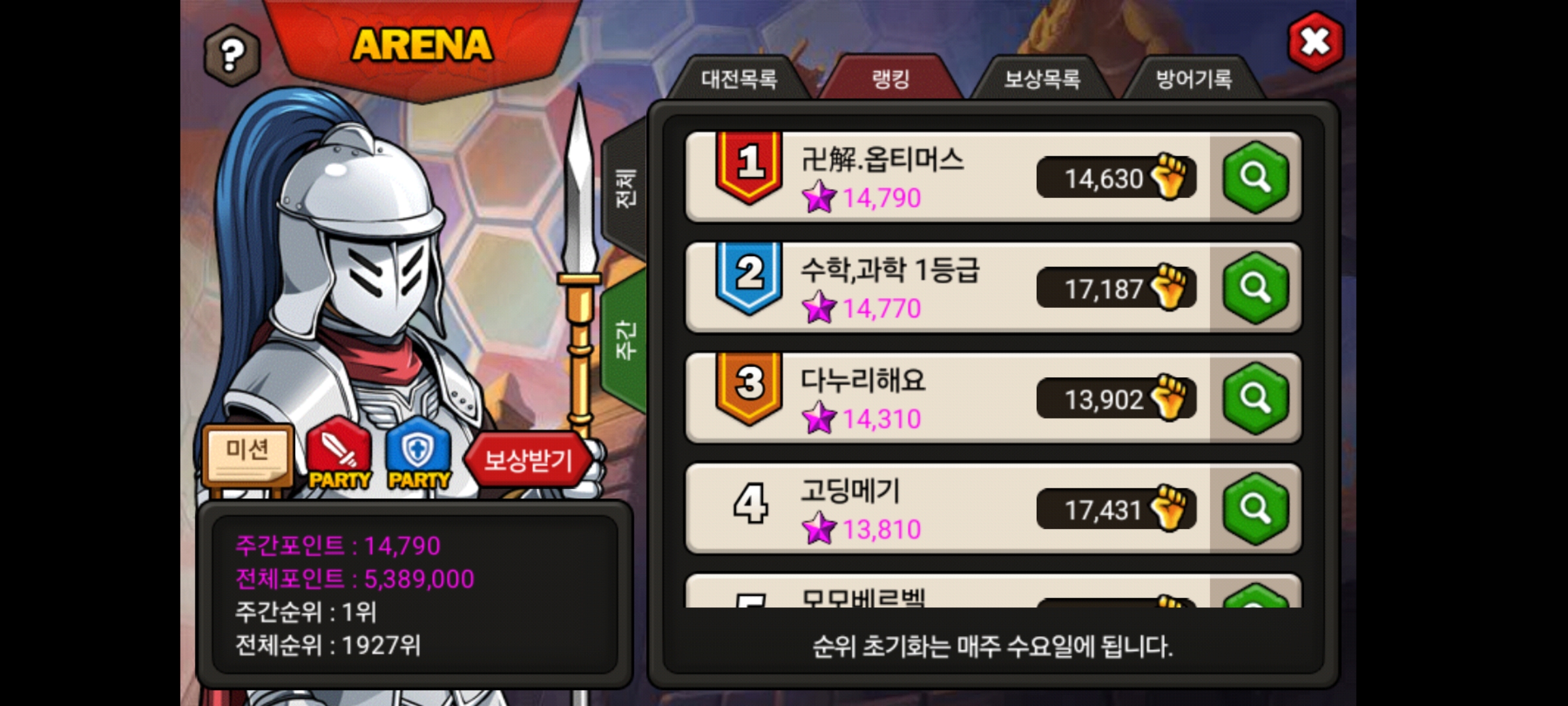1568x706 pixels.
Task: Open the 미션 mission board
Action: pos(247,455)
